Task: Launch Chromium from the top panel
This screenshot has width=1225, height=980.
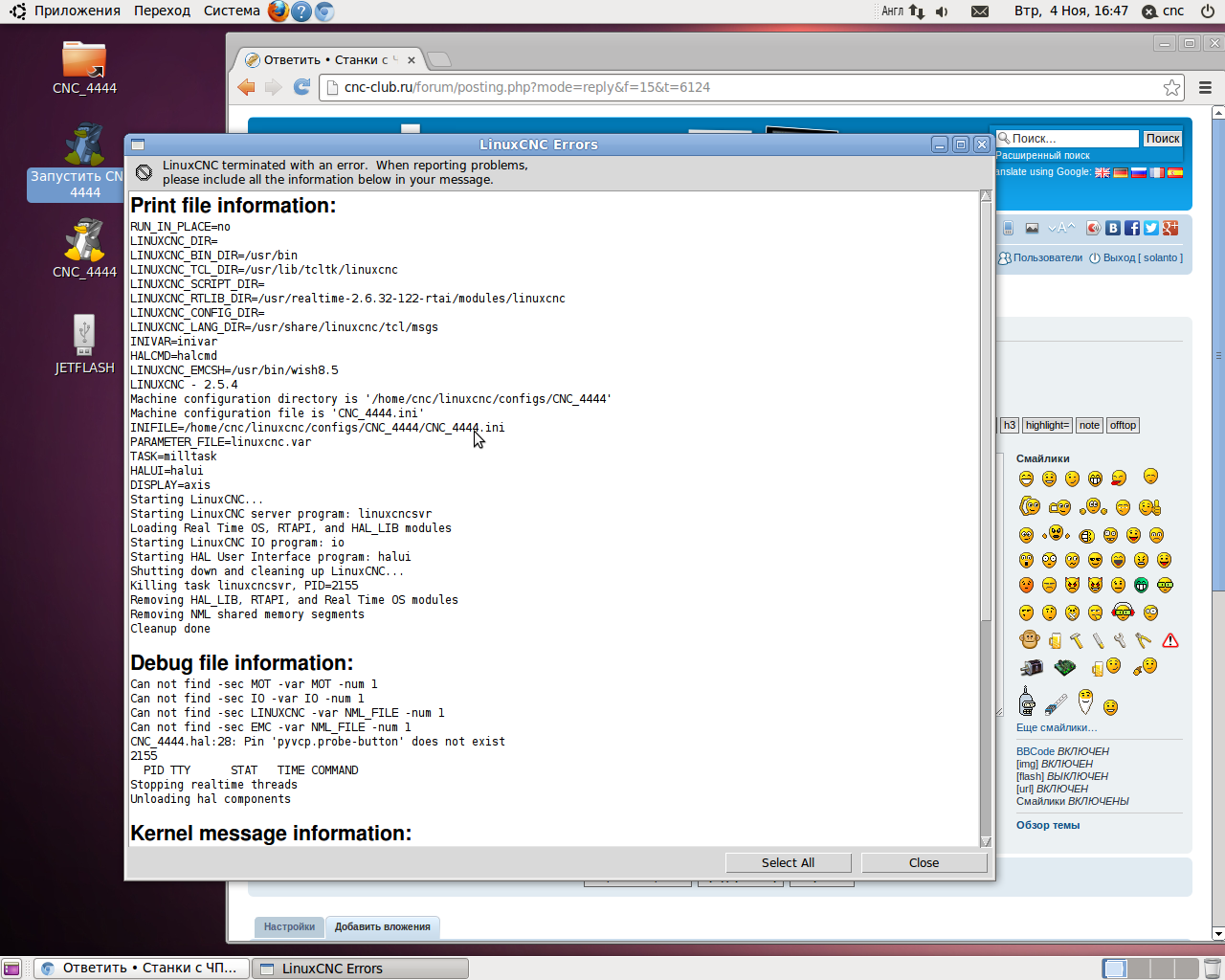Action: (324, 11)
